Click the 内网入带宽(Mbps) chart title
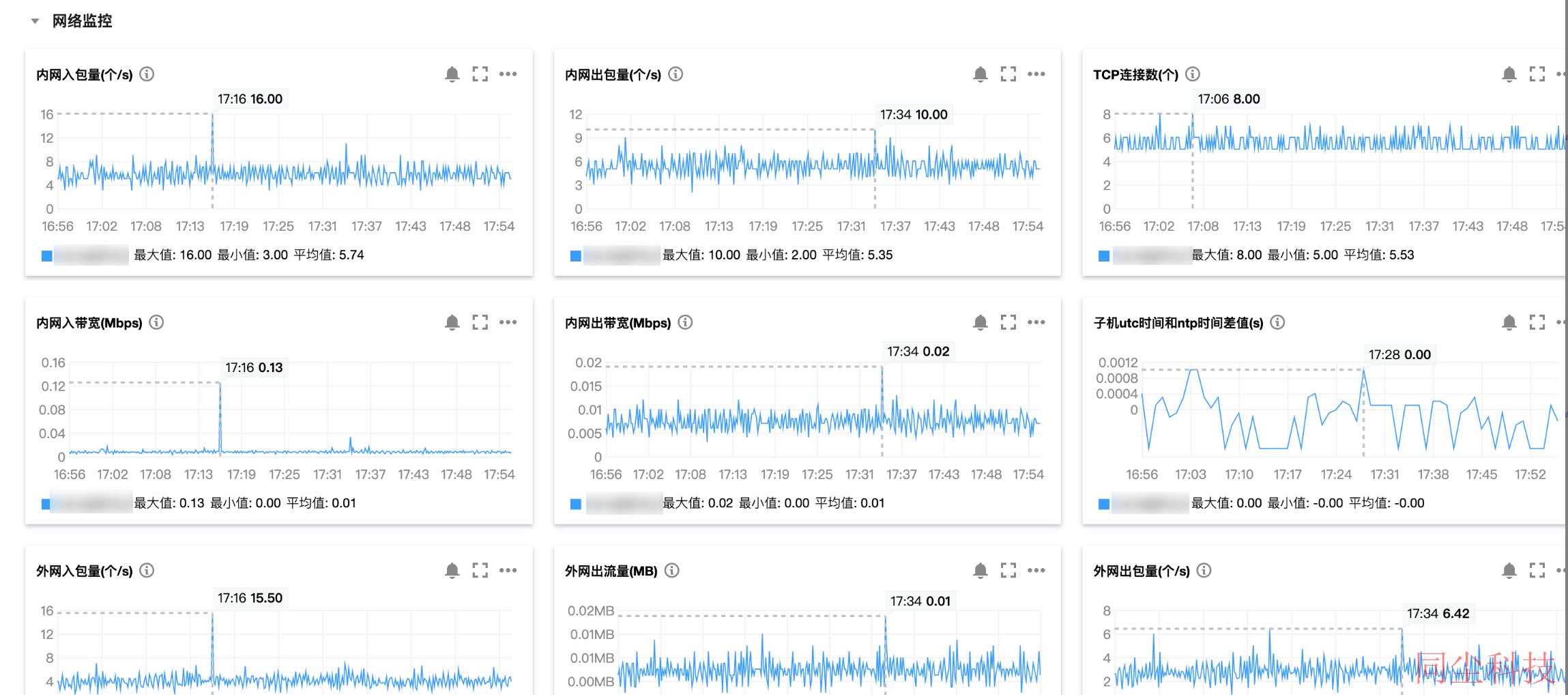The width and height of the screenshot is (1568, 695). pos(89,323)
